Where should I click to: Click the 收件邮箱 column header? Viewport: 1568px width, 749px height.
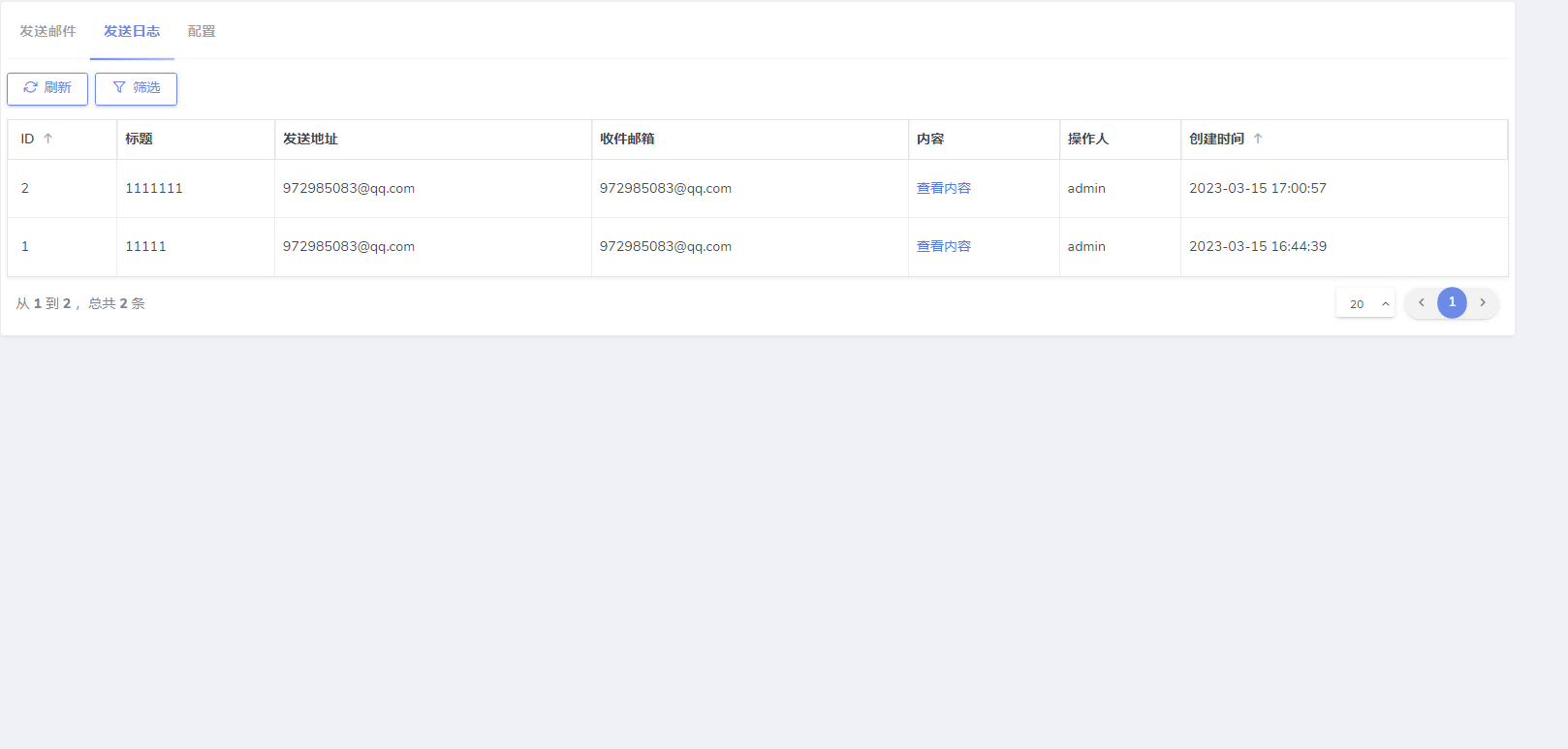[x=627, y=139]
